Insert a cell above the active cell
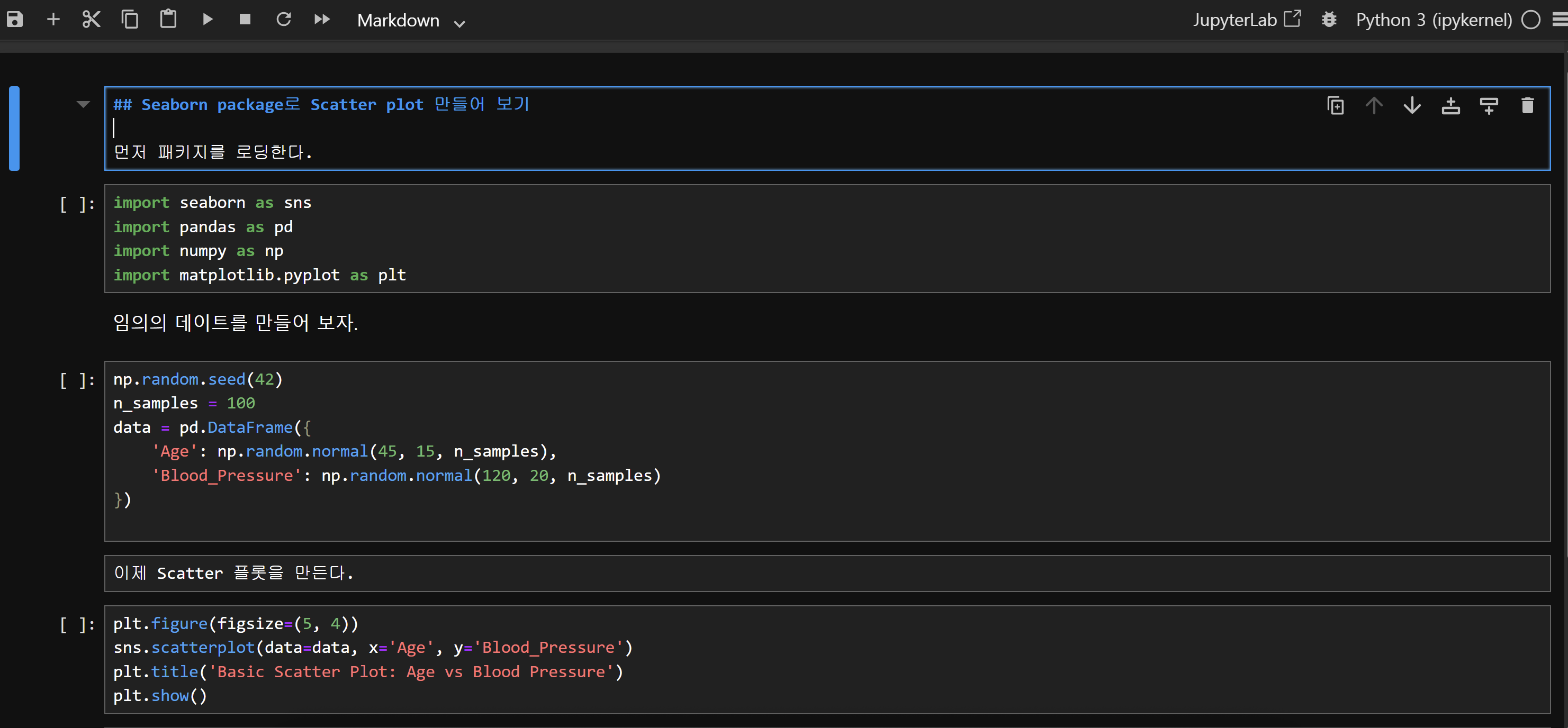The image size is (1568, 728). pos(1450,106)
